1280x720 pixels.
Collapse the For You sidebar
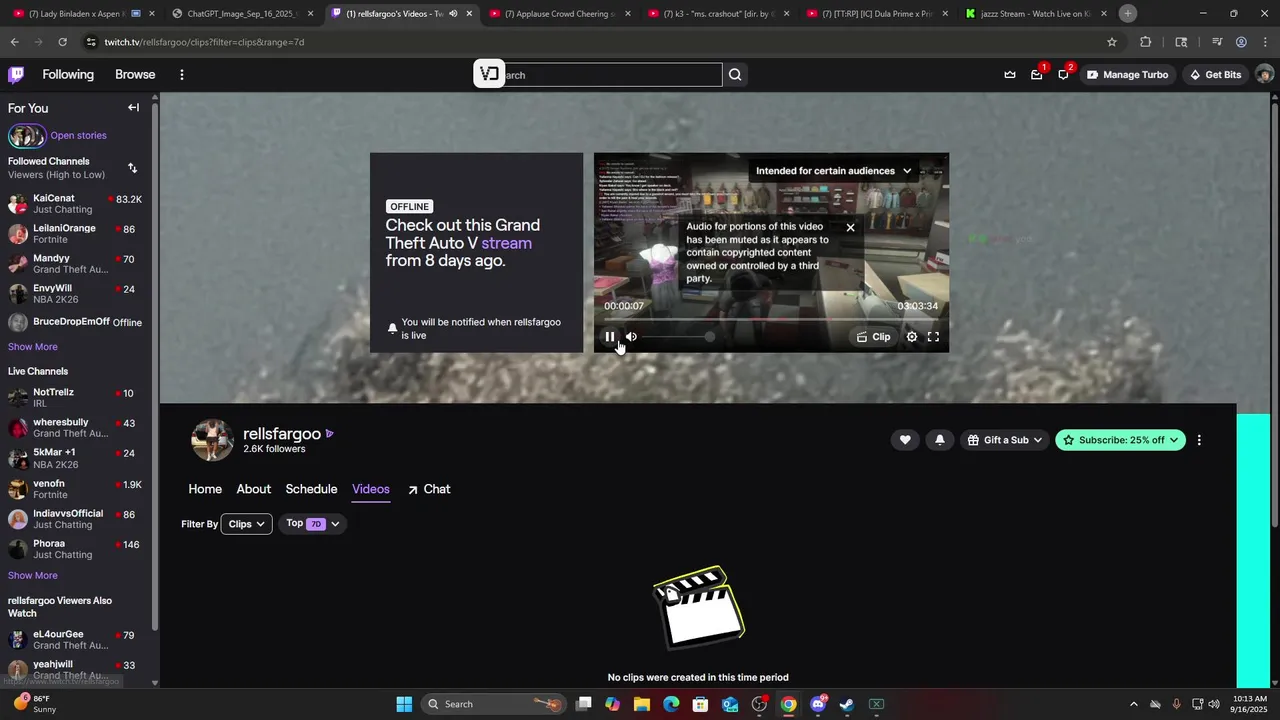pos(133,108)
